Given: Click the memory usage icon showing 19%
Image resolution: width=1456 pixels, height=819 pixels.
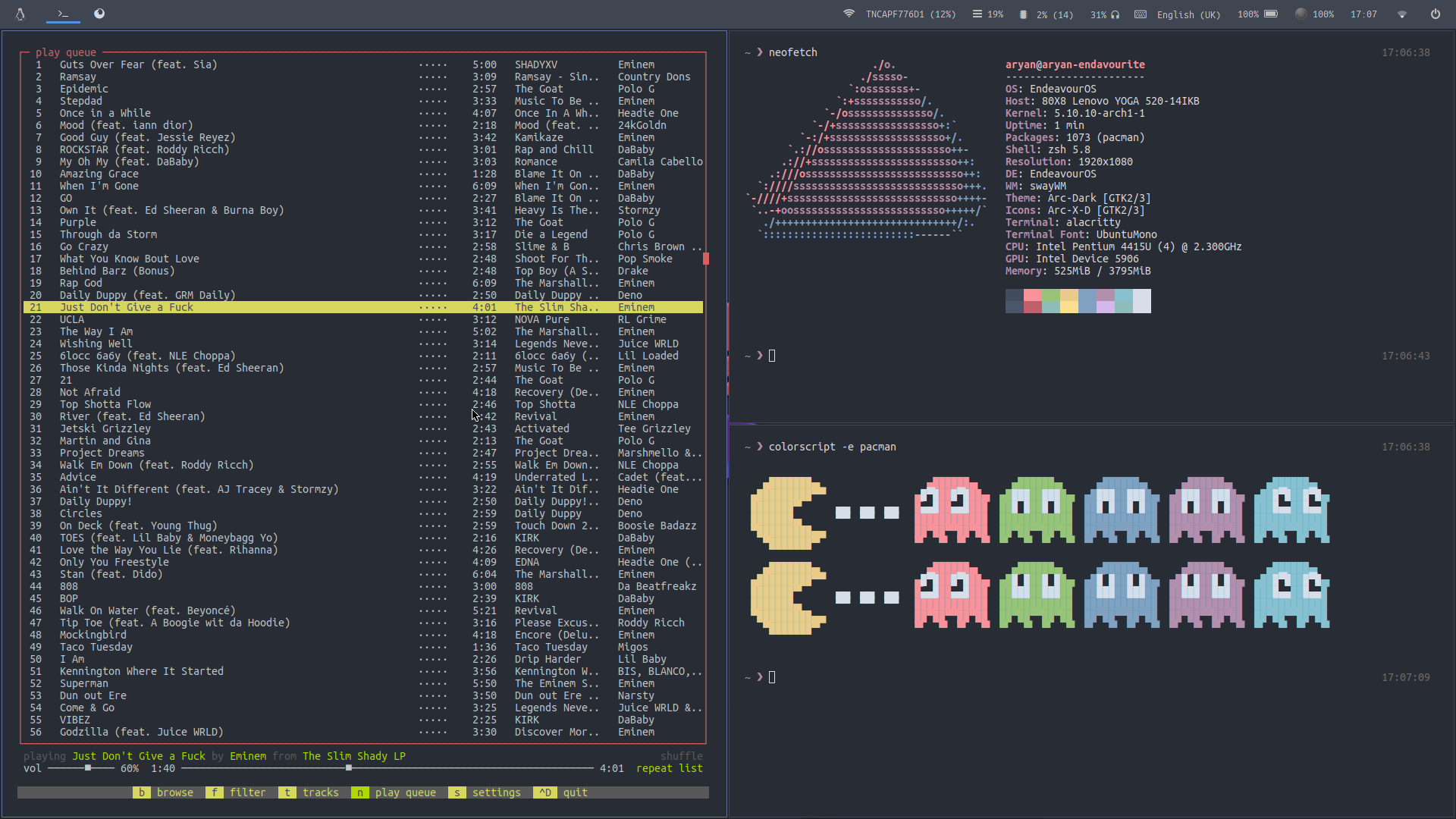Looking at the screenshot, I should [977, 14].
